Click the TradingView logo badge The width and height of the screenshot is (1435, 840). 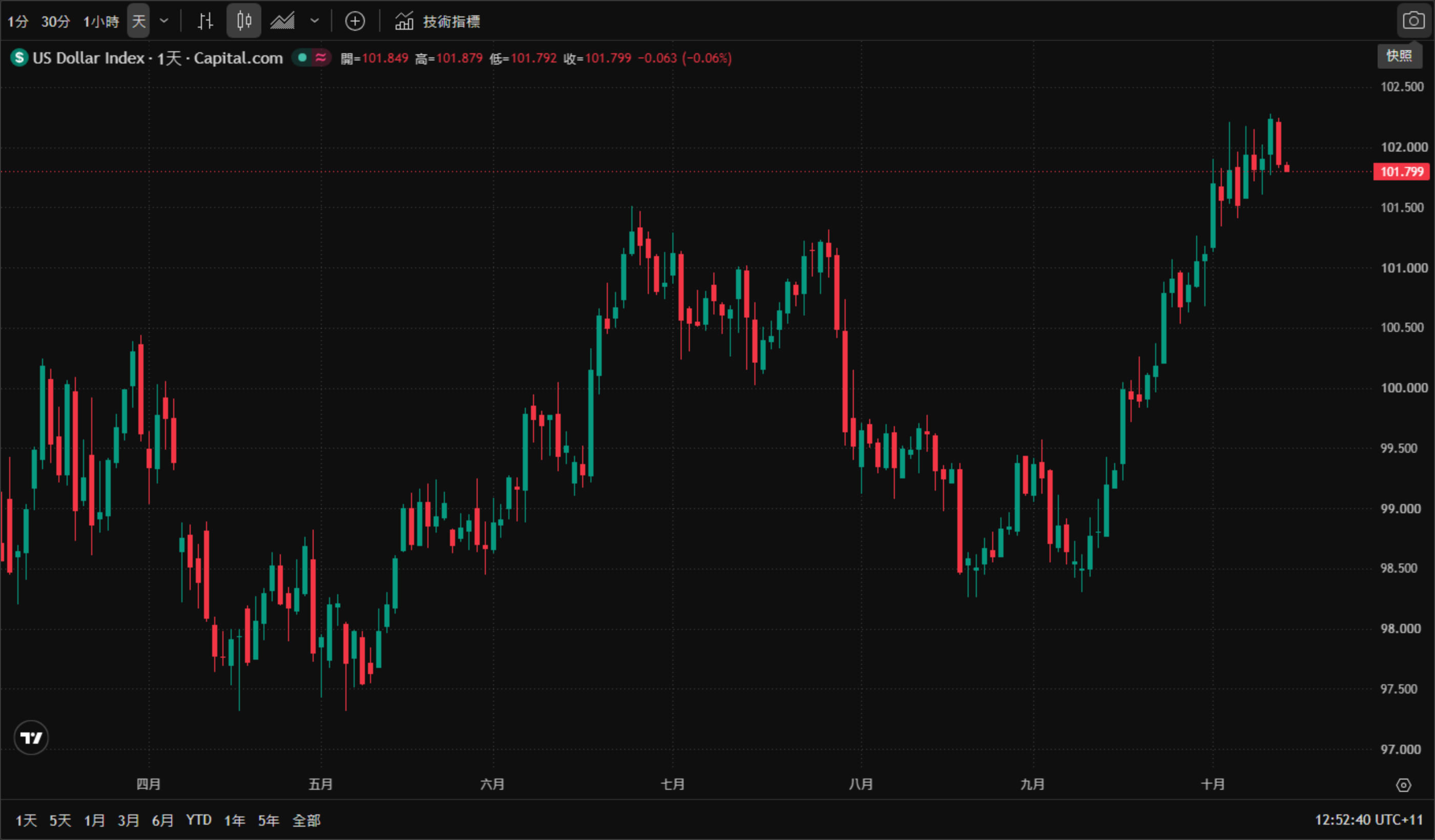(31, 738)
